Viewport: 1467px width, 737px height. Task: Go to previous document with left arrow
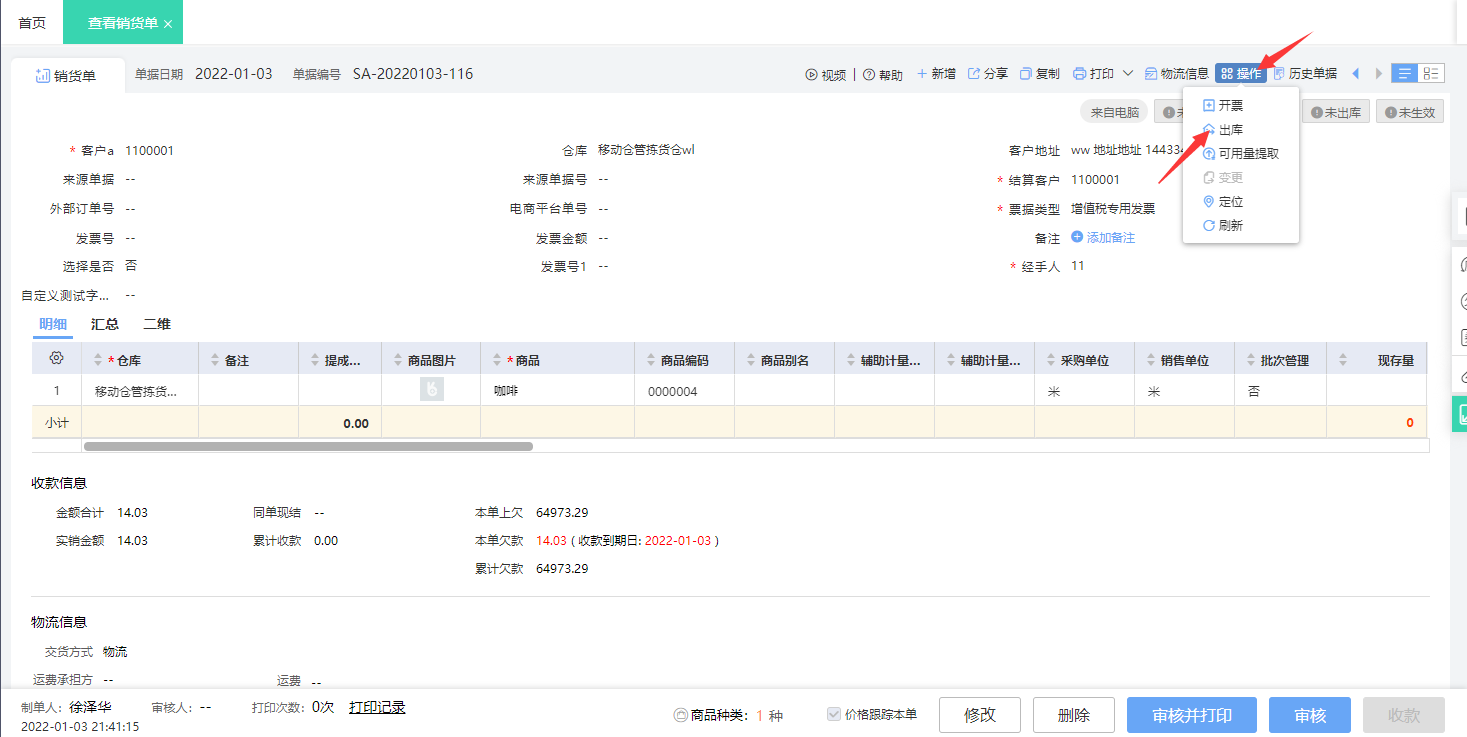(x=1356, y=74)
